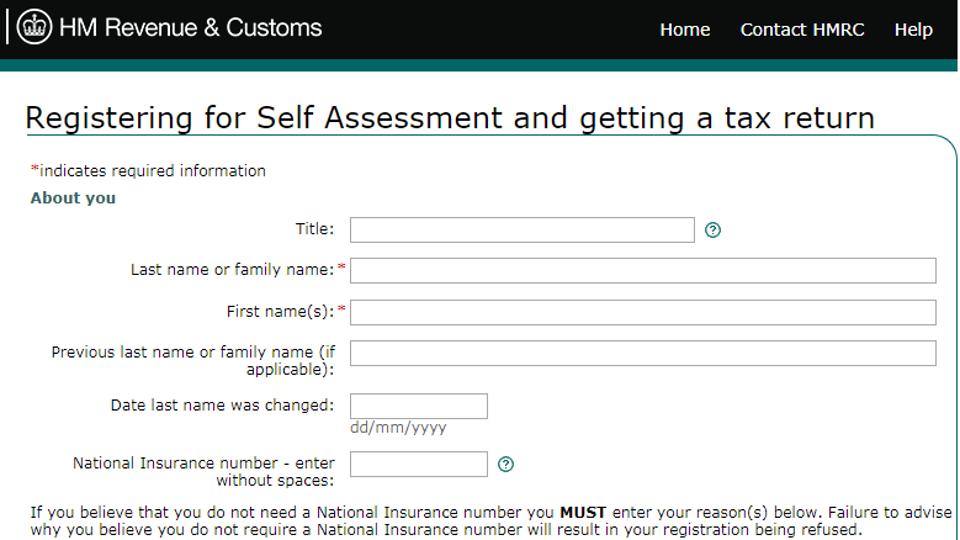Open help icon beside National Insurance number
Screen dimensions: 960x540
pyautogui.click(x=506, y=464)
